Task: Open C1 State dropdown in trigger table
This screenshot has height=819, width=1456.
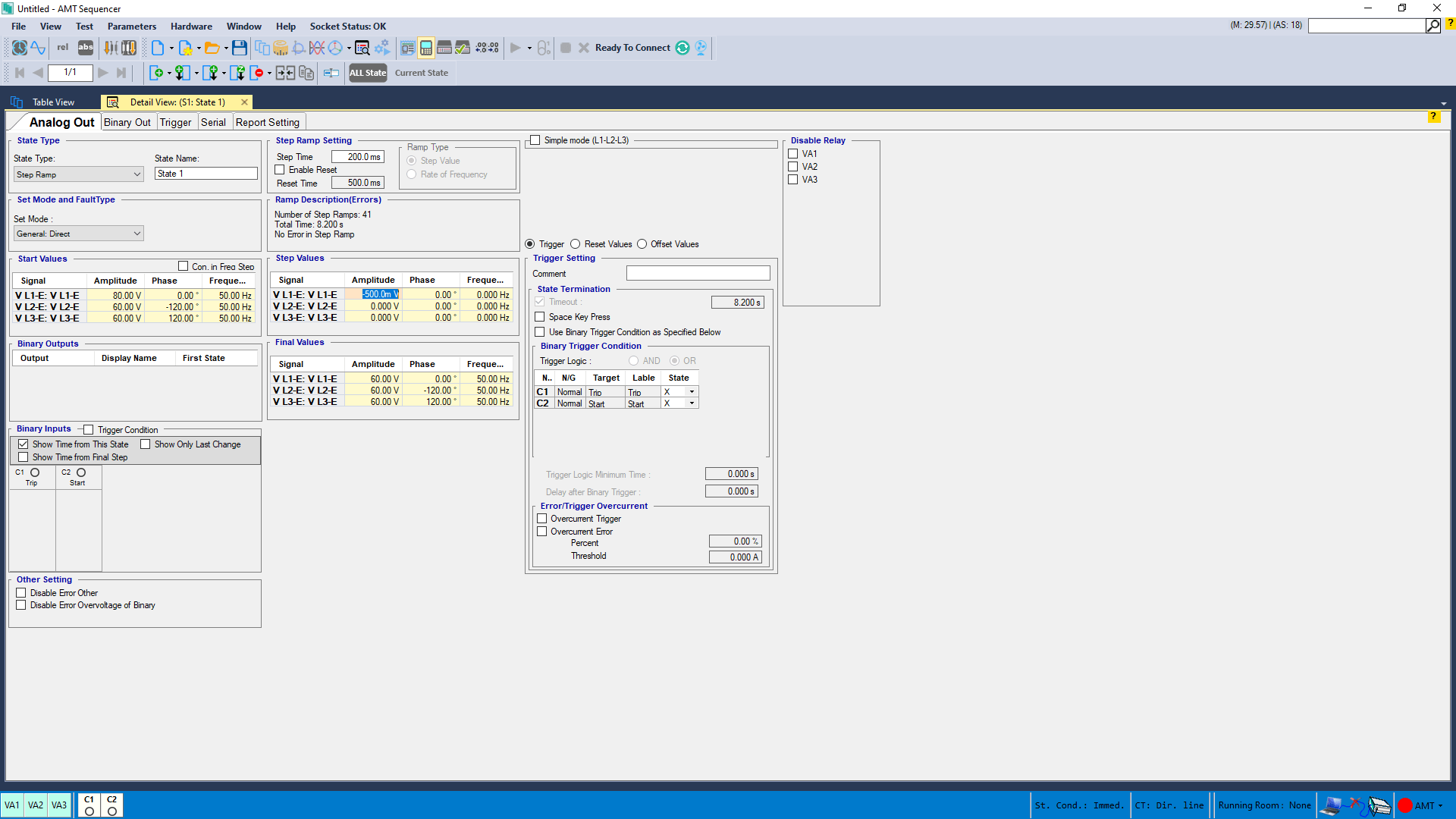Action: tap(692, 392)
